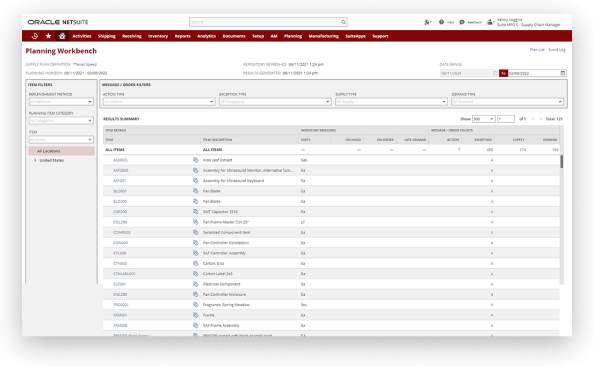Click the copy icon in the Fan Frame Master Coil row
This screenshot has height=367, width=594.
[x=195, y=222]
